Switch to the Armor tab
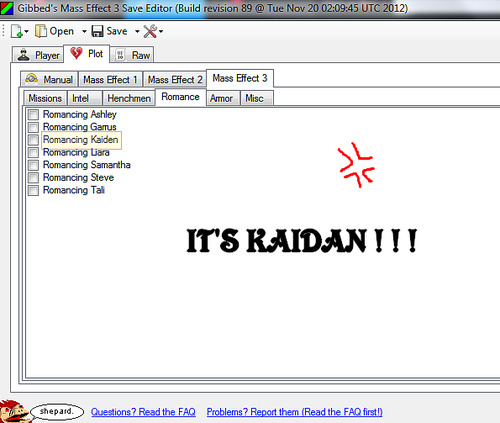500x423 pixels. point(223,98)
